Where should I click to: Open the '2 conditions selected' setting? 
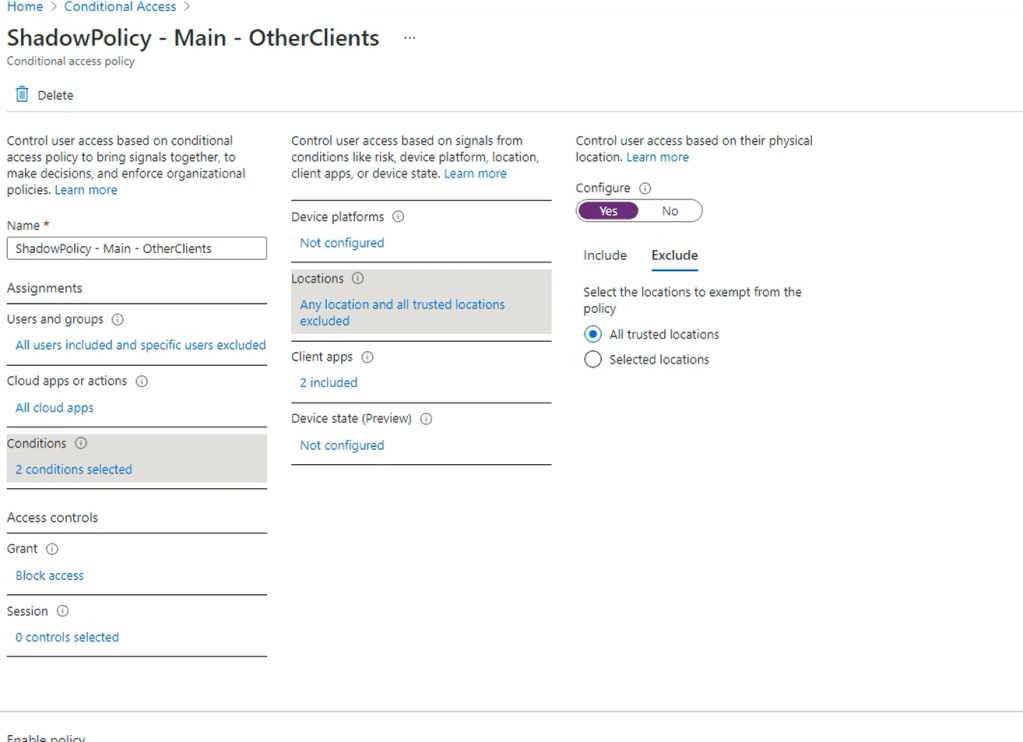coord(74,470)
